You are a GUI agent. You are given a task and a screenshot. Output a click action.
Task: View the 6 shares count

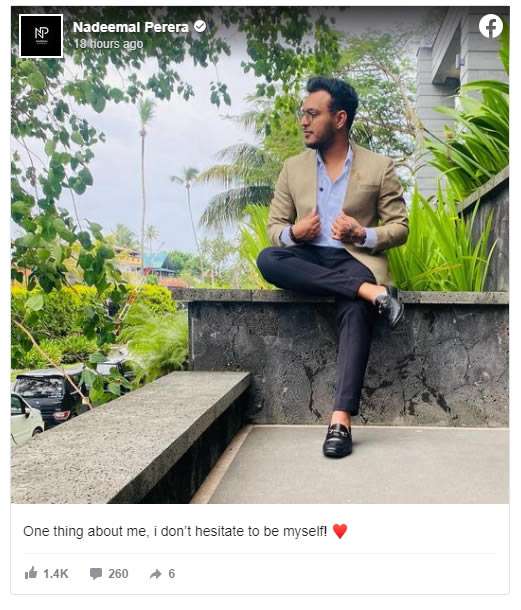coord(172,574)
